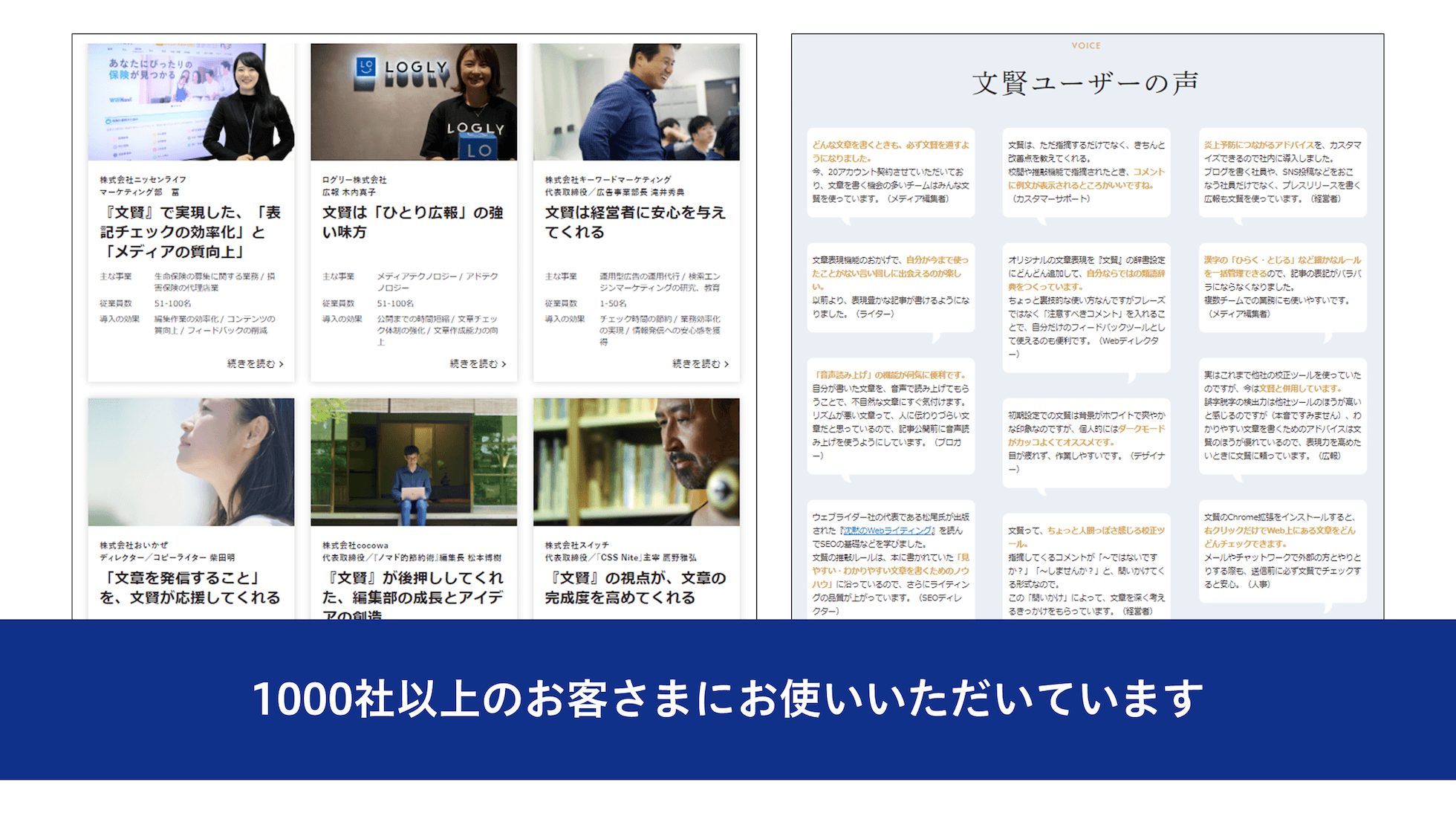Select the text 株式会社ニッセンライフ
Image resolution: width=1456 pixels, height=819 pixels.
(x=143, y=180)
